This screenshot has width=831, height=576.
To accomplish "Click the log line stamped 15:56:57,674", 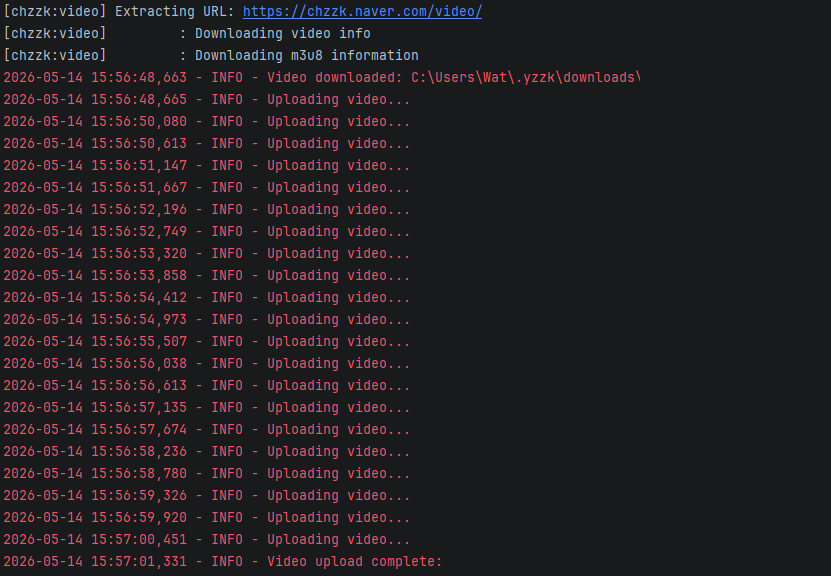I will [x=207, y=429].
